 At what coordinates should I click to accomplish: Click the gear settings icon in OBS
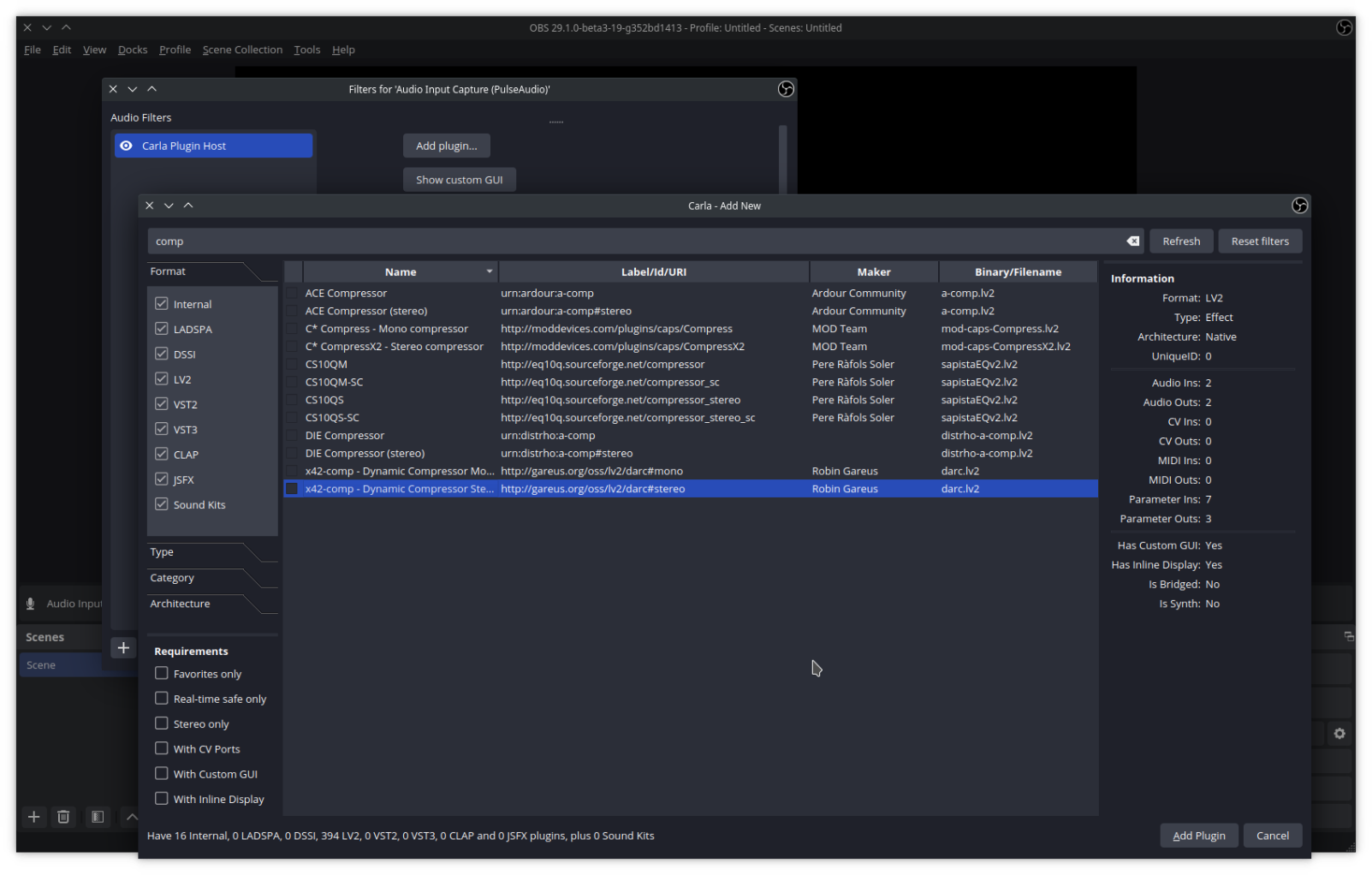pos(1339,734)
